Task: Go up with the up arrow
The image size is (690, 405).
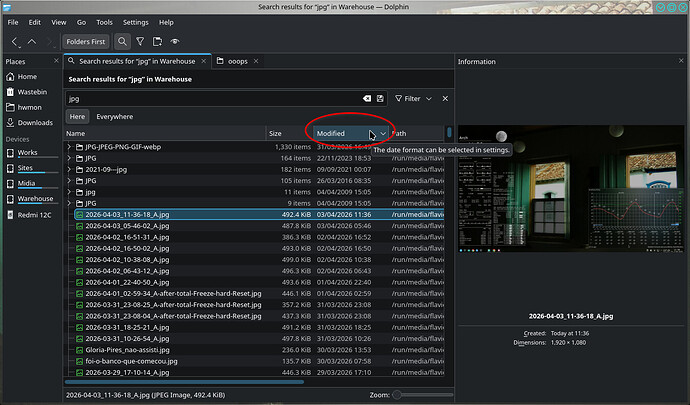Action: [33, 42]
